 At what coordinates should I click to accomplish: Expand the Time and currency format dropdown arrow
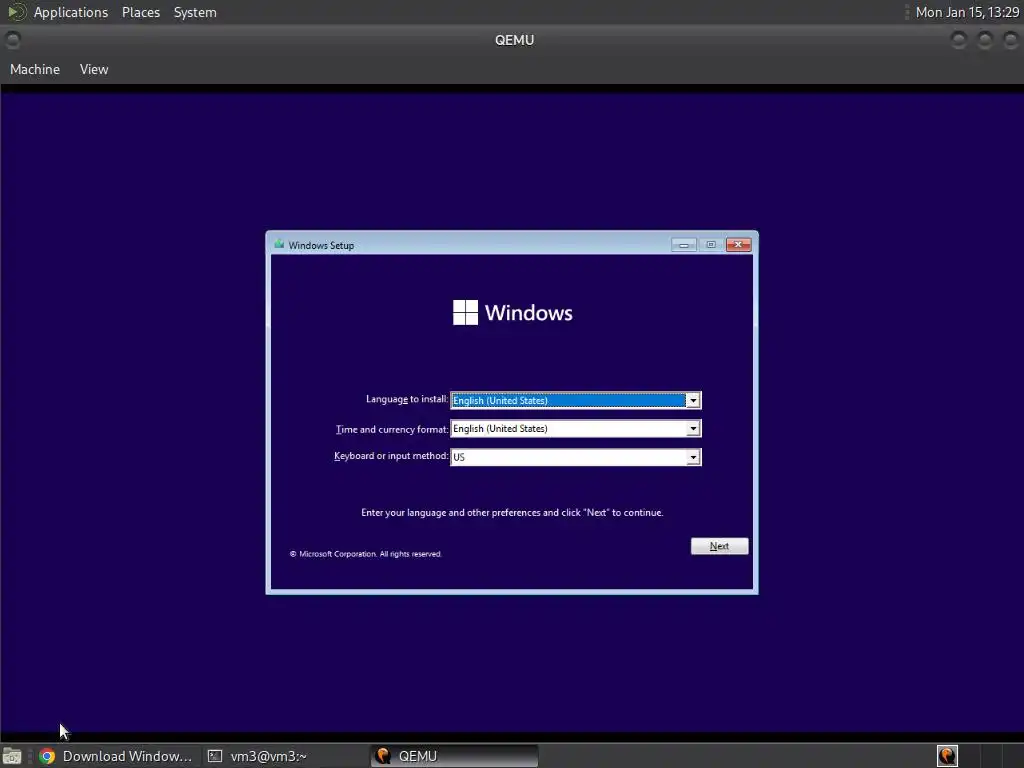point(693,428)
